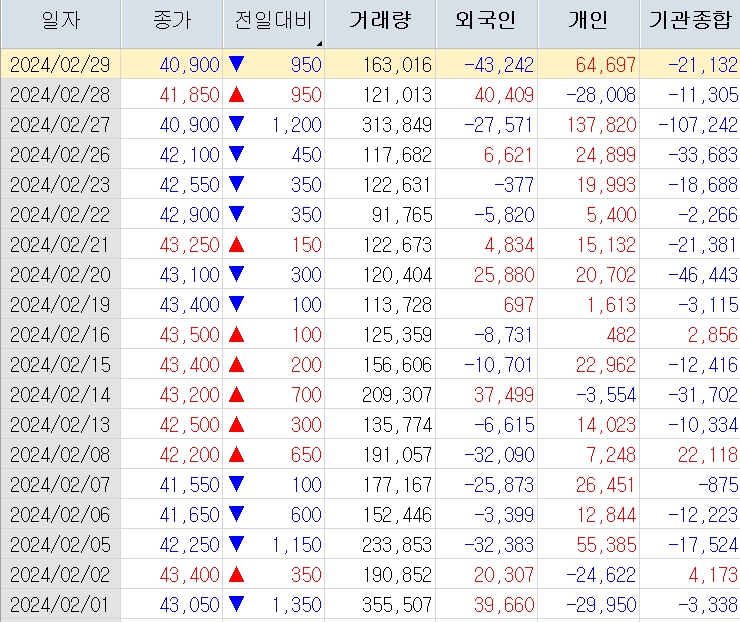Click the foreigner value -377
Screen dimensions: 740x622
pos(514,185)
